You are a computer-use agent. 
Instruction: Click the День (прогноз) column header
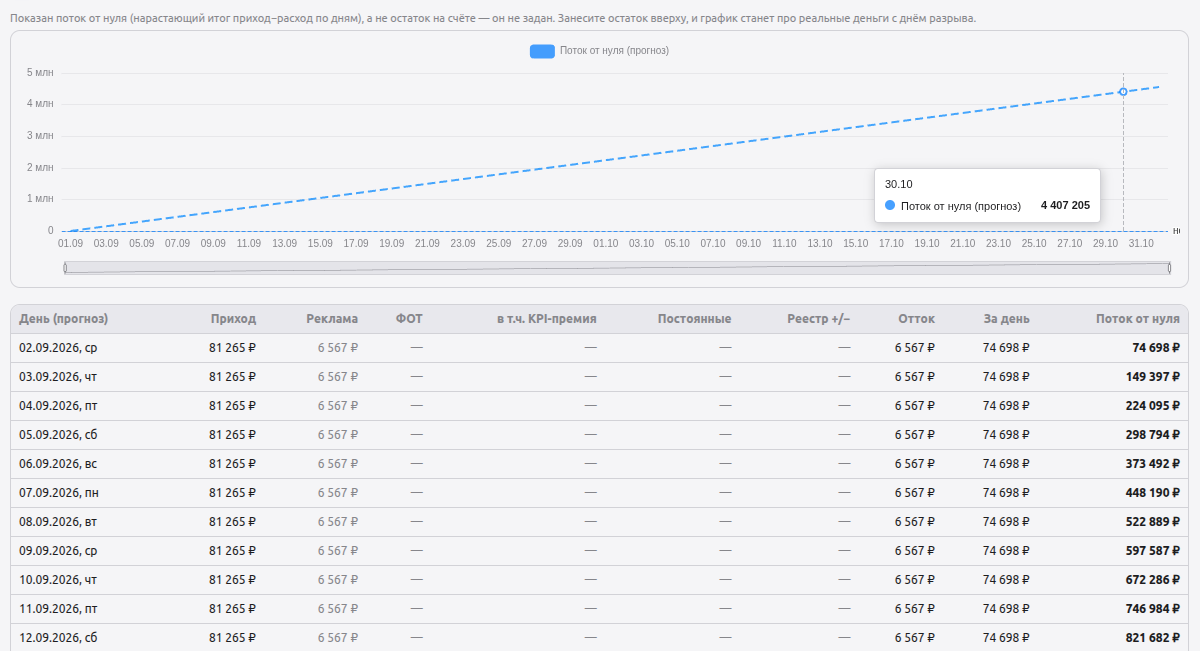(x=63, y=319)
